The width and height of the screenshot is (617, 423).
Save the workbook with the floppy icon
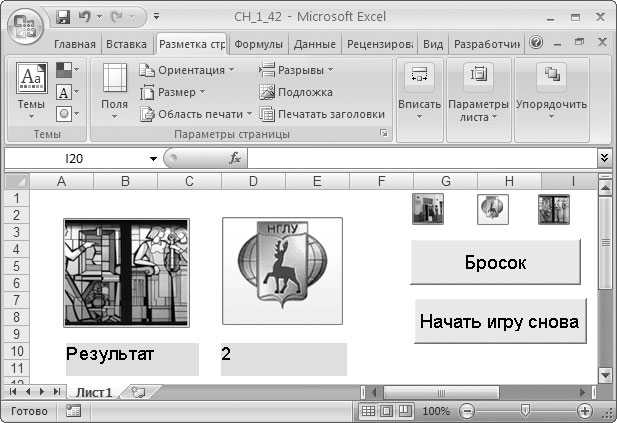coord(63,17)
